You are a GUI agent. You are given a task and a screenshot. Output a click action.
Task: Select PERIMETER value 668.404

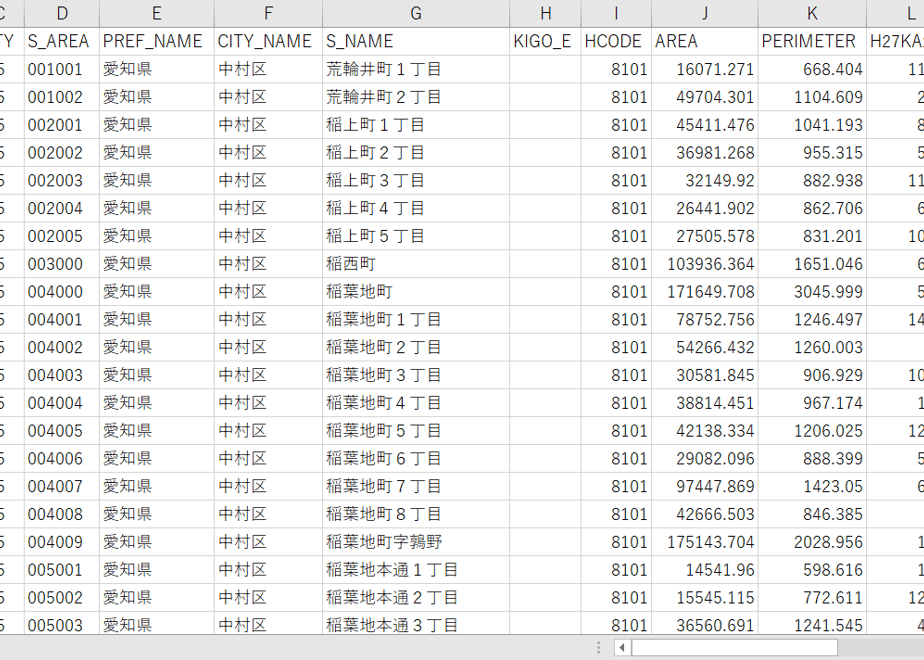[x=812, y=69]
